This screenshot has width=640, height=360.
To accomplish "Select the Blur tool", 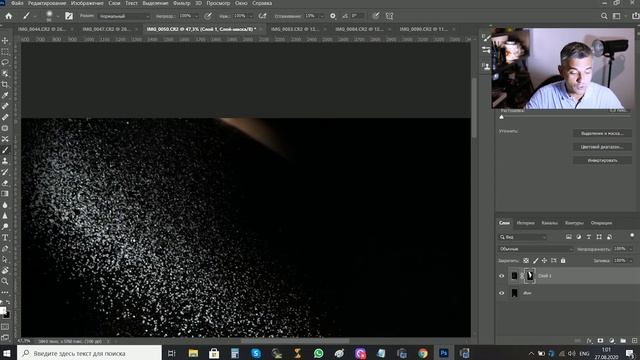I will click(5, 205).
